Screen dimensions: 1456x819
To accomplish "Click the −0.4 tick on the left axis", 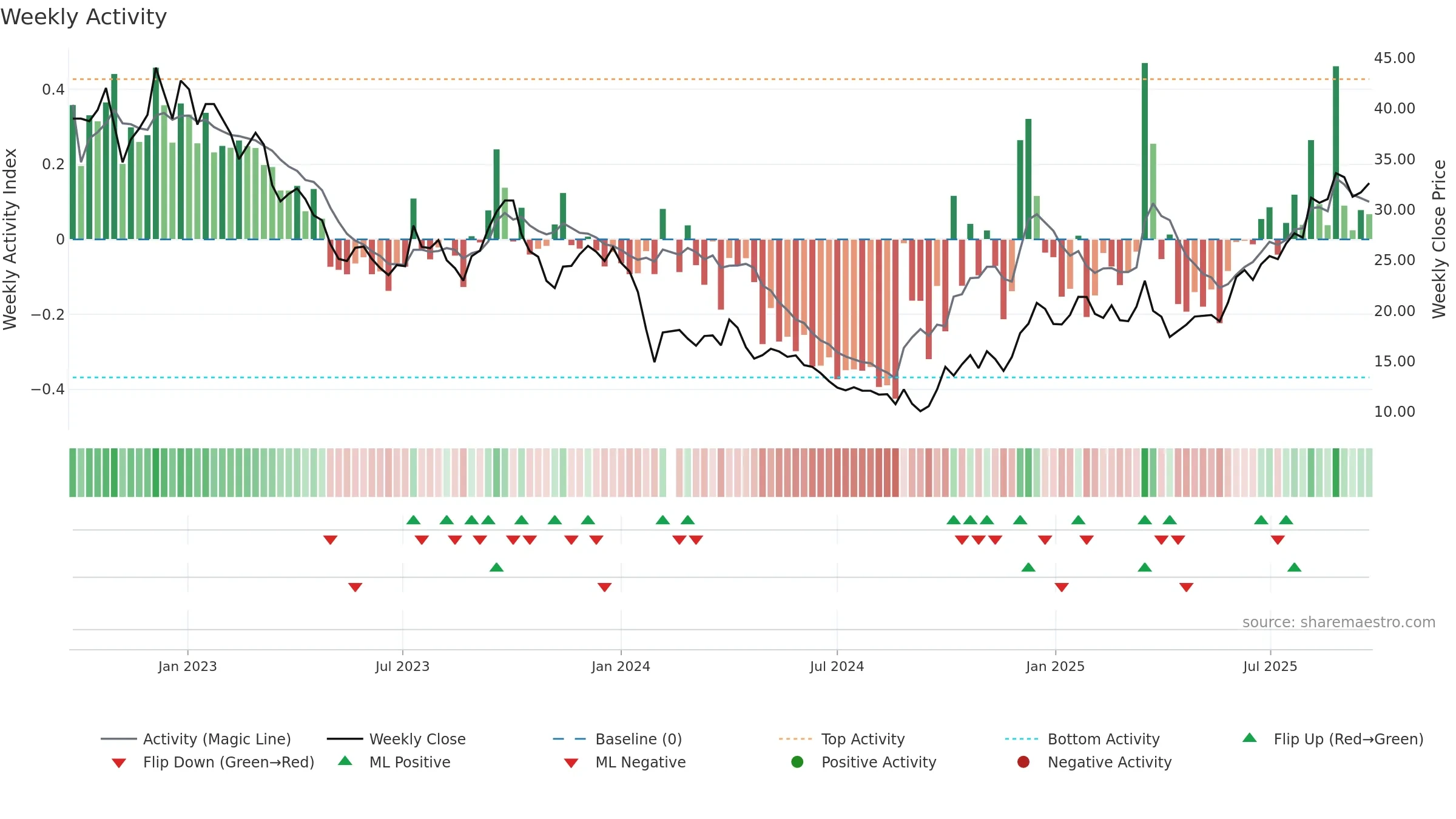I will pos(48,389).
